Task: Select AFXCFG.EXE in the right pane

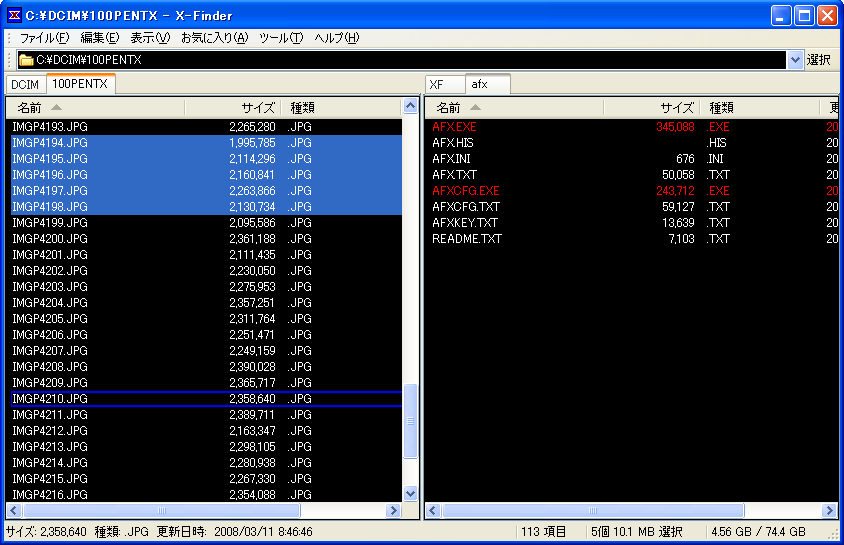Action: click(466, 191)
